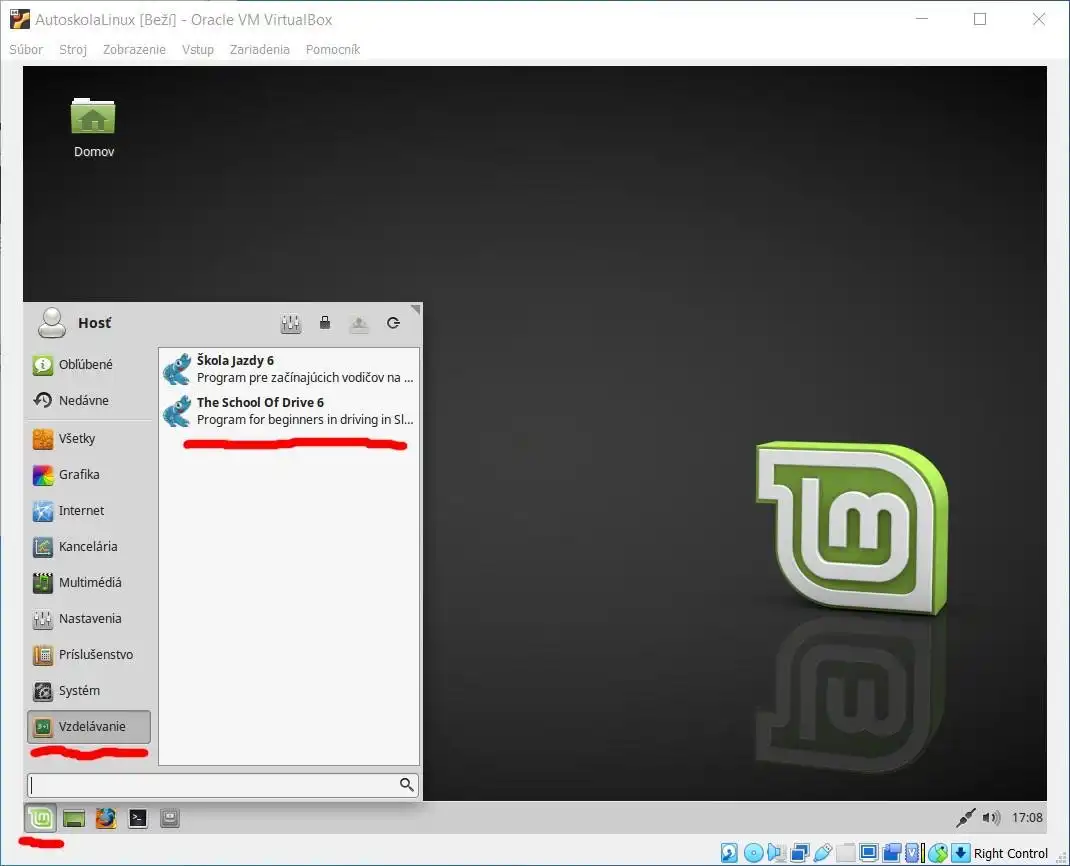The height and width of the screenshot is (866, 1070).
Task: Open the Pomocník menu
Action: (x=333, y=49)
